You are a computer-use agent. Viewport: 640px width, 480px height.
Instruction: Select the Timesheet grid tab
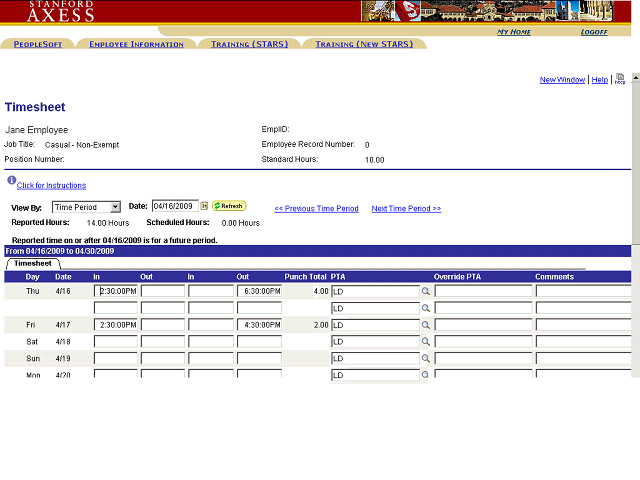(33, 263)
